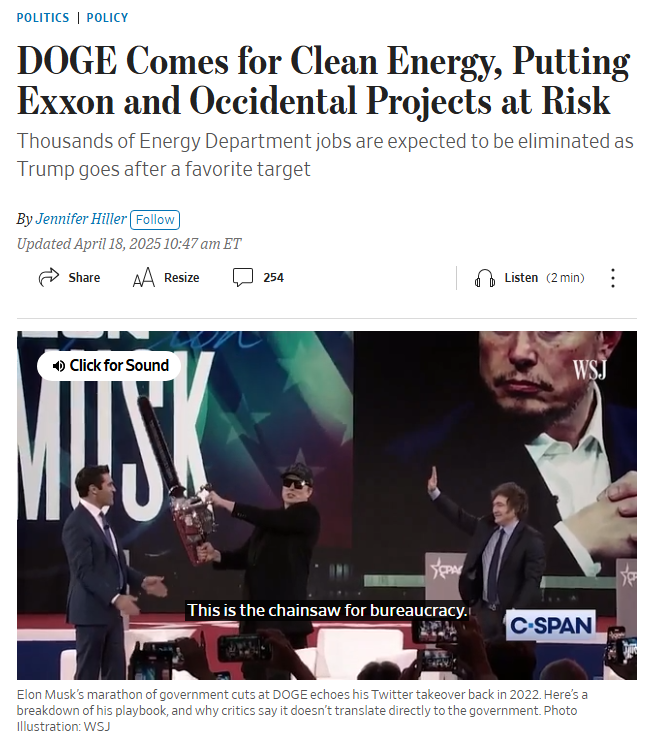Click the C-SPAN logo in video
This screenshot has height=745, width=649.
(551, 625)
